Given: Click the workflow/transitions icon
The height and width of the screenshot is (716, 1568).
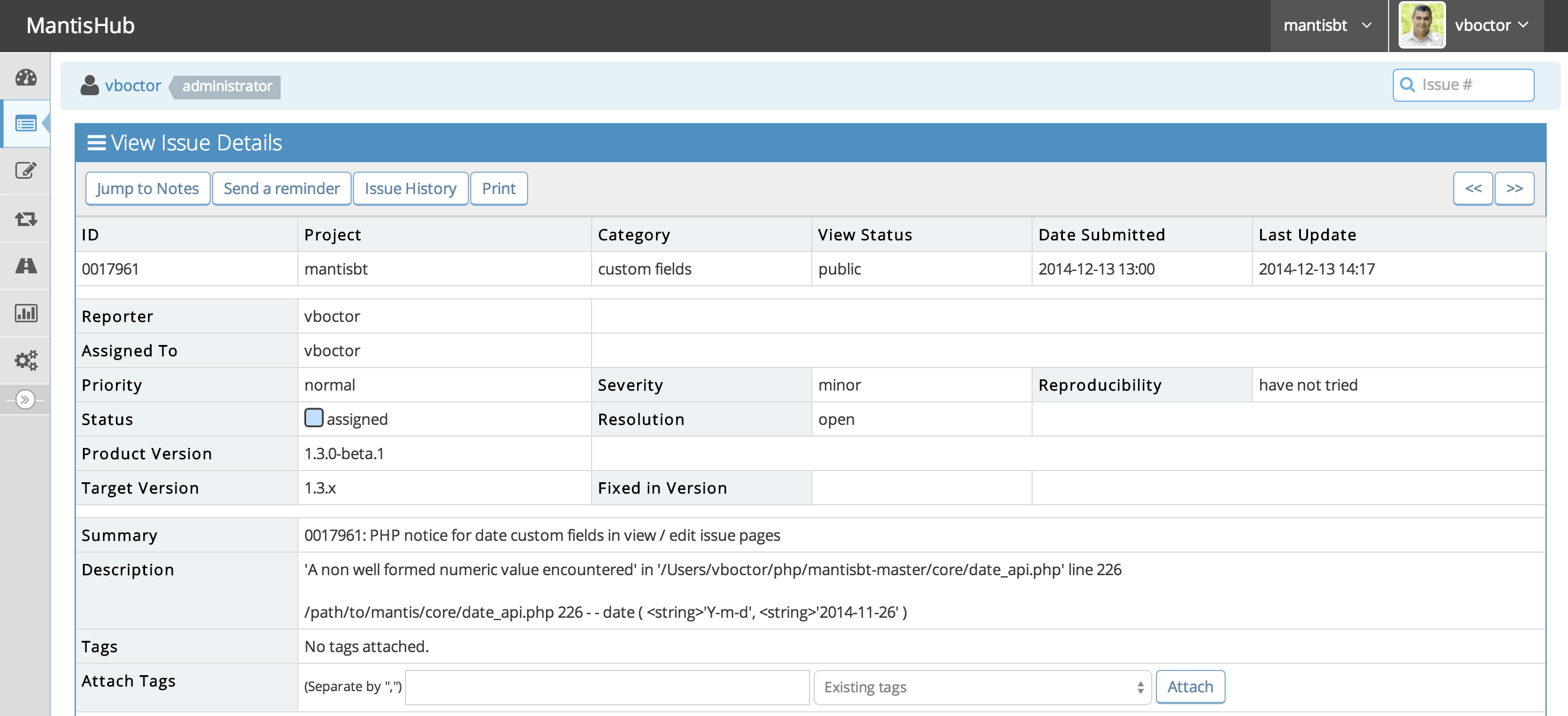Looking at the screenshot, I should [27, 218].
